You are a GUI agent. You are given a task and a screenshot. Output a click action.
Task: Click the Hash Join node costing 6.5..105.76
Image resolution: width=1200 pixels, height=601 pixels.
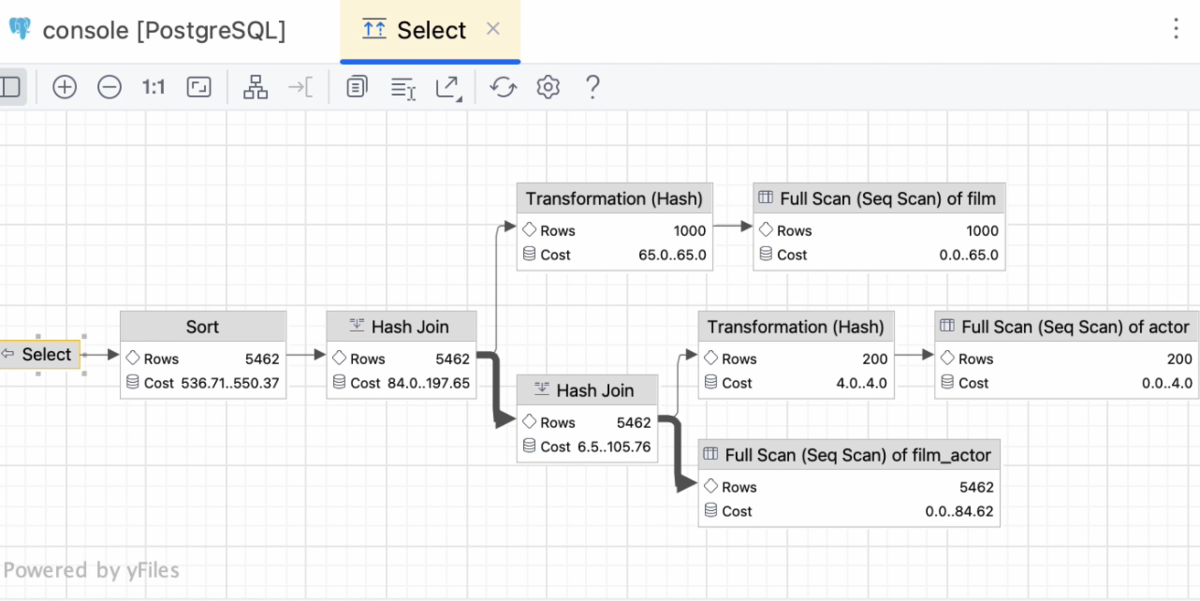pos(588,418)
